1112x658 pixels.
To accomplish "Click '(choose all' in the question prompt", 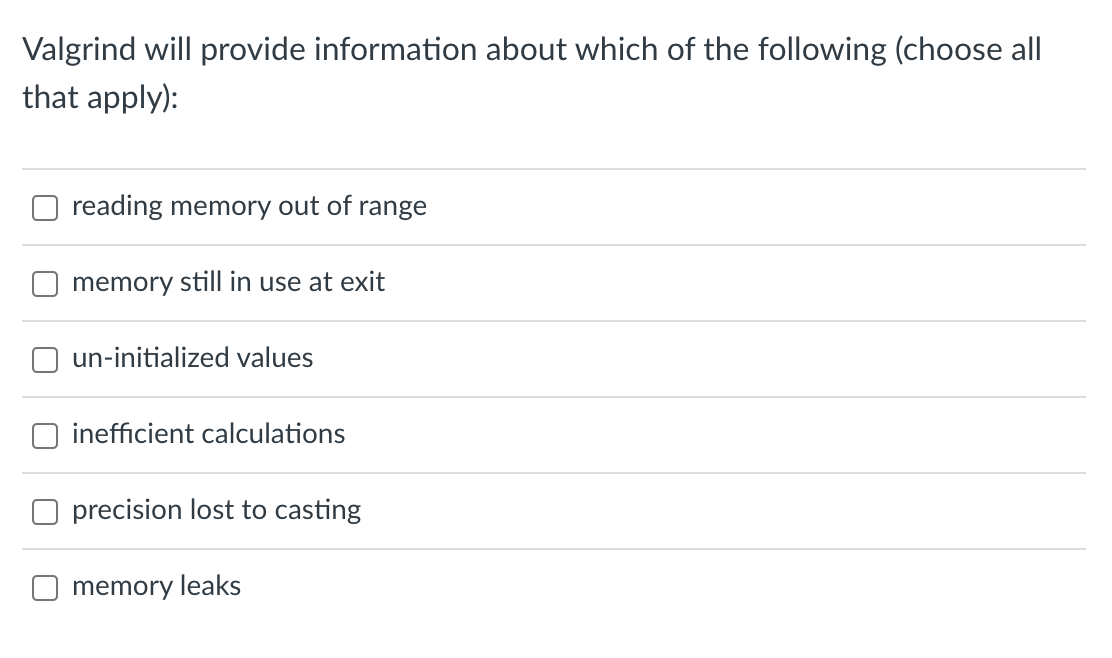I will (x=964, y=50).
